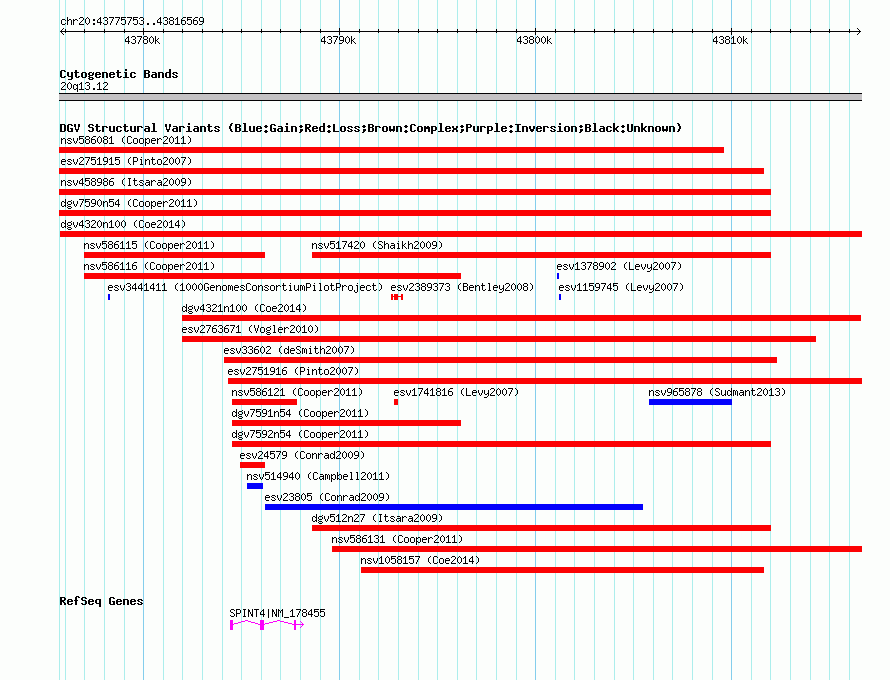Select the esv2389373 red loss marker
Screen dimensions: 890x680
[x=397, y=297]
